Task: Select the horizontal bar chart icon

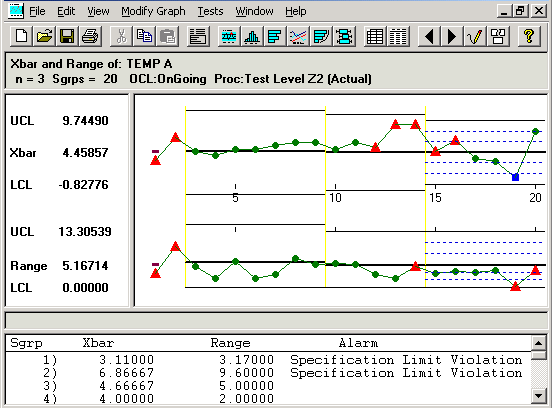Action: tap(275, 36)
